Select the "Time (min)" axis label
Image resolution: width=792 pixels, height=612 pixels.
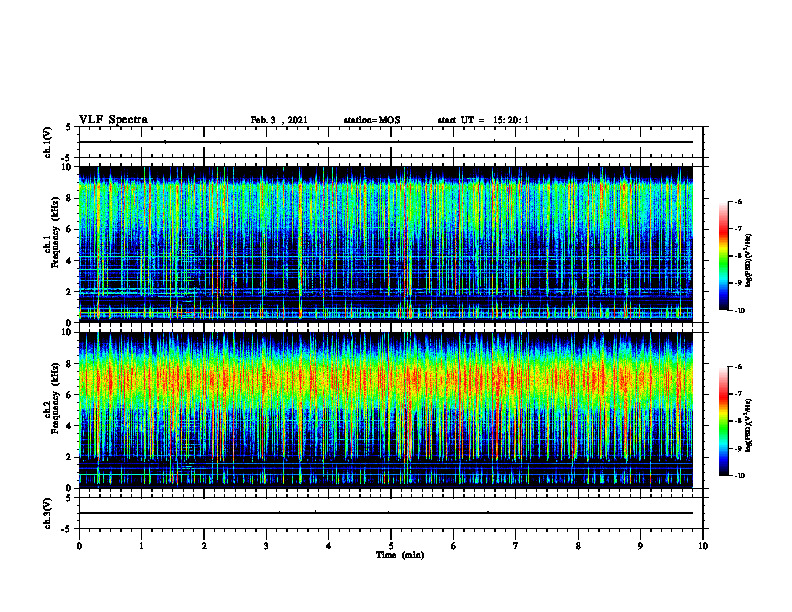400,555
